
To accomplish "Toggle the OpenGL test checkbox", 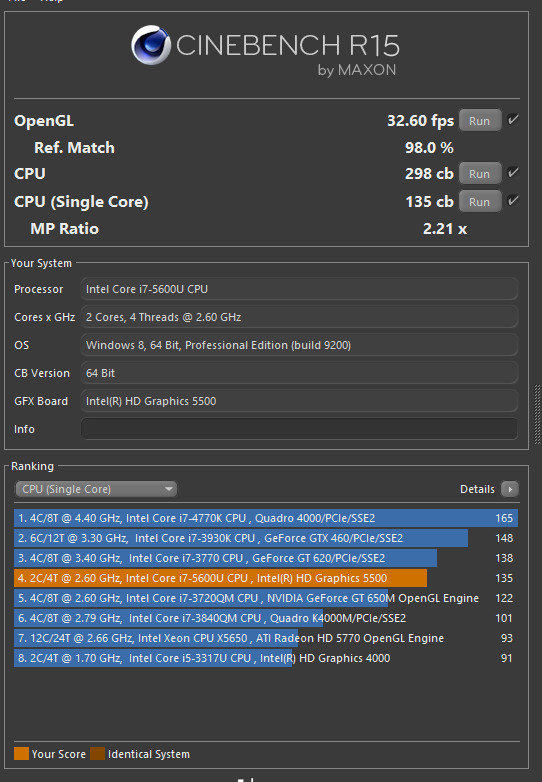I will pos(513,120).
